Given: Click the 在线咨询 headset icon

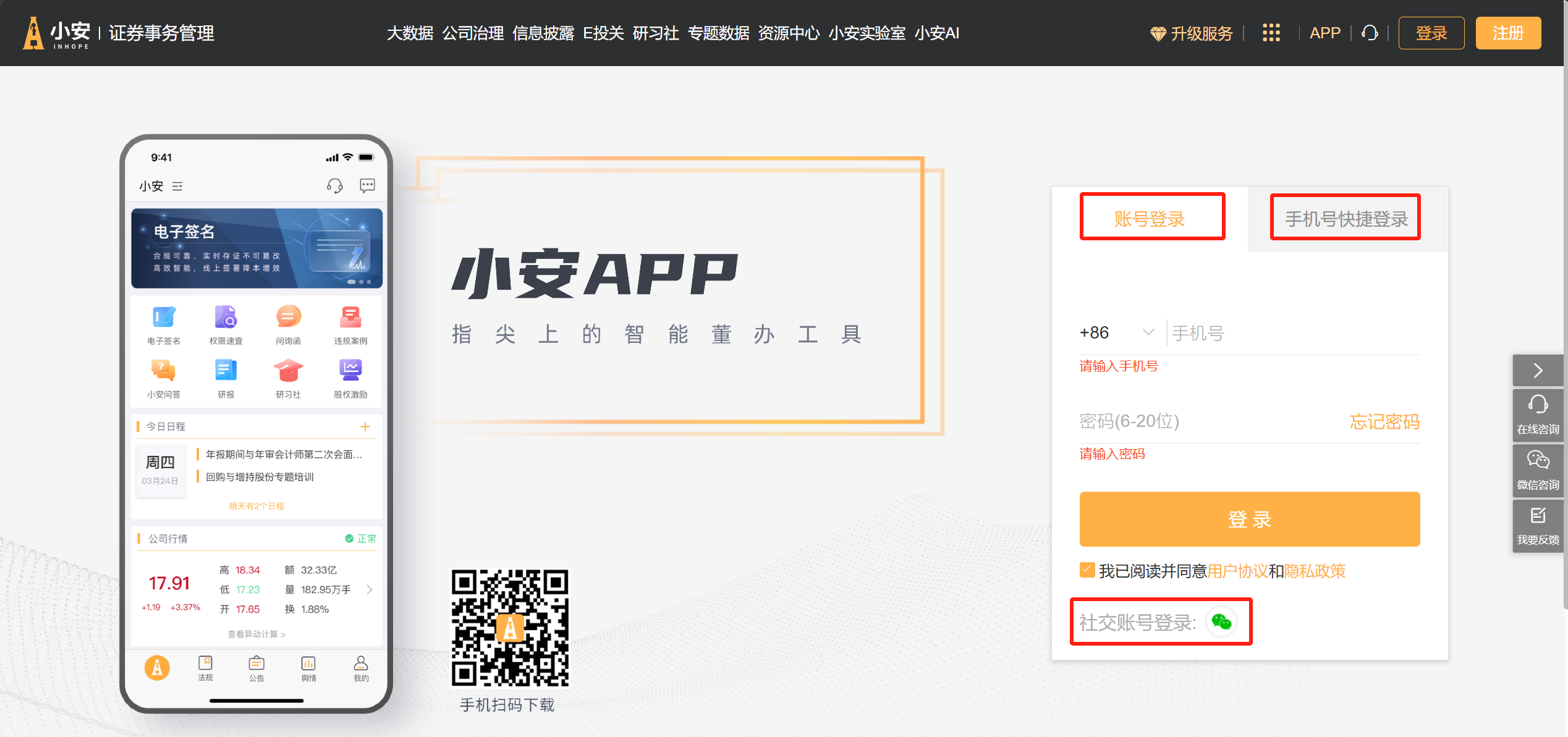Looking at the screenshot, I should (x=1538, y=404).
